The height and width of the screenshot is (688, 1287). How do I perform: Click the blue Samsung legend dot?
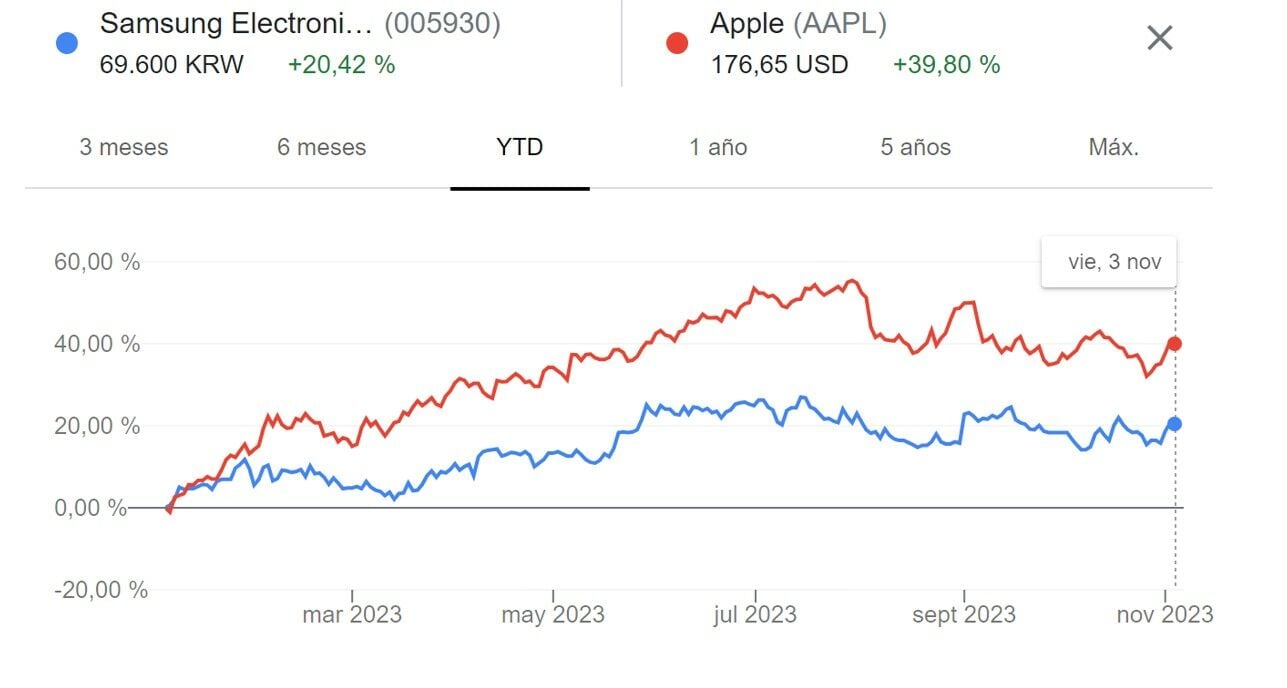click(67, 44)
